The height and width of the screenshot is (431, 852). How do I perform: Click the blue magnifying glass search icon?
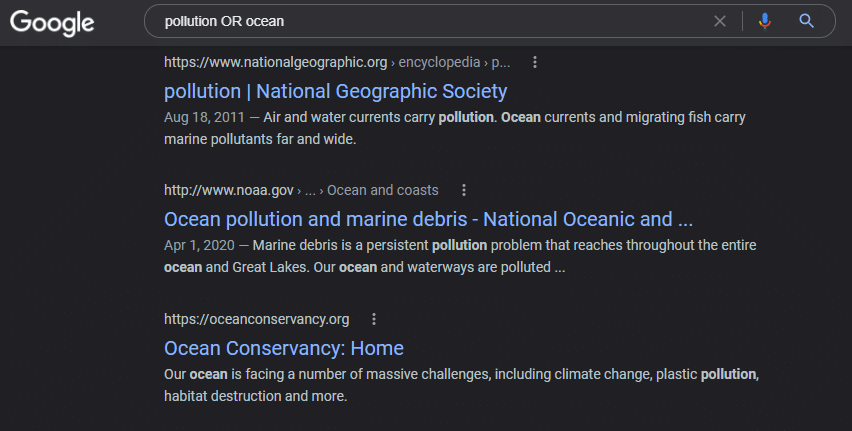[x=806, y=21]
